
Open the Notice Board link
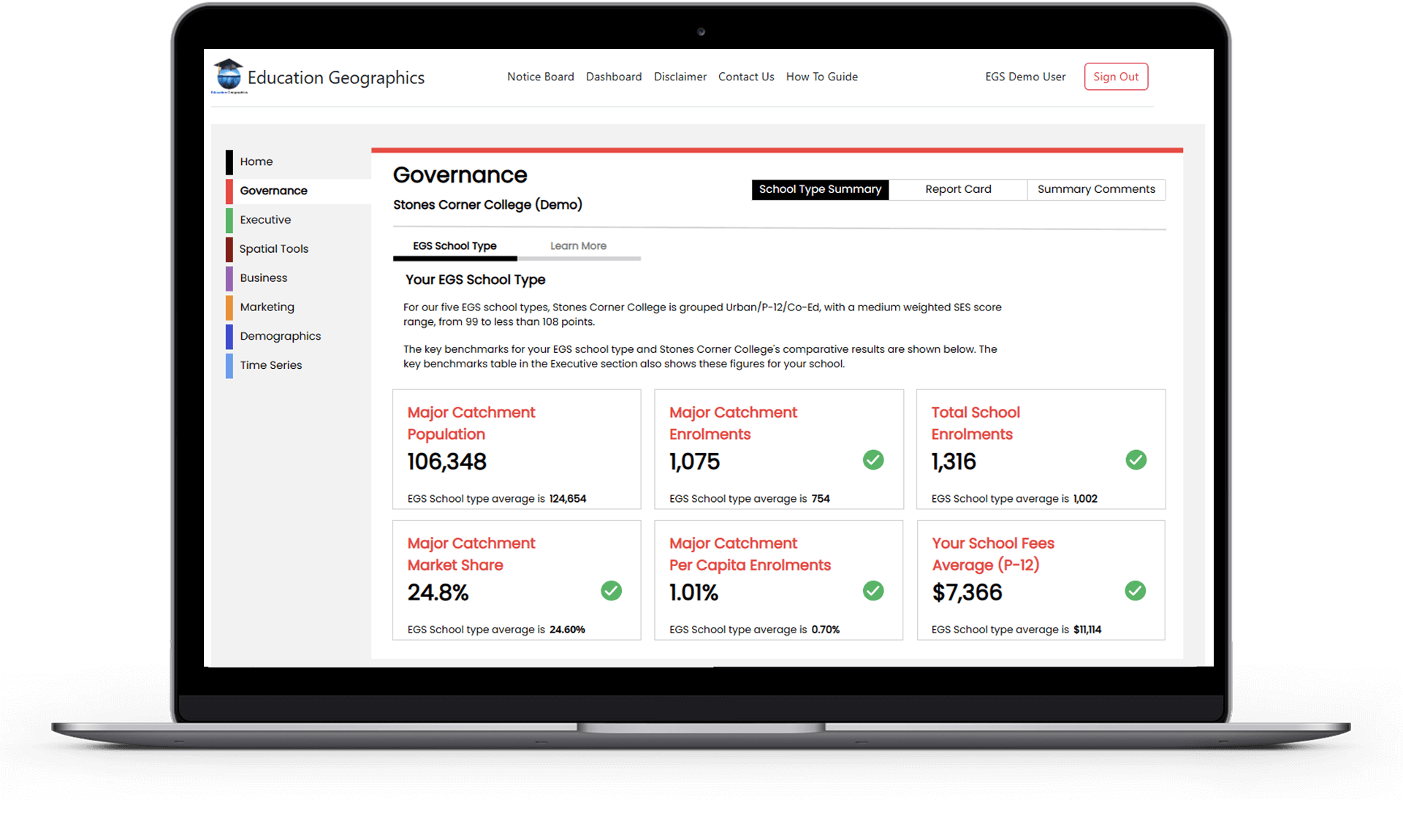point(540,77)
